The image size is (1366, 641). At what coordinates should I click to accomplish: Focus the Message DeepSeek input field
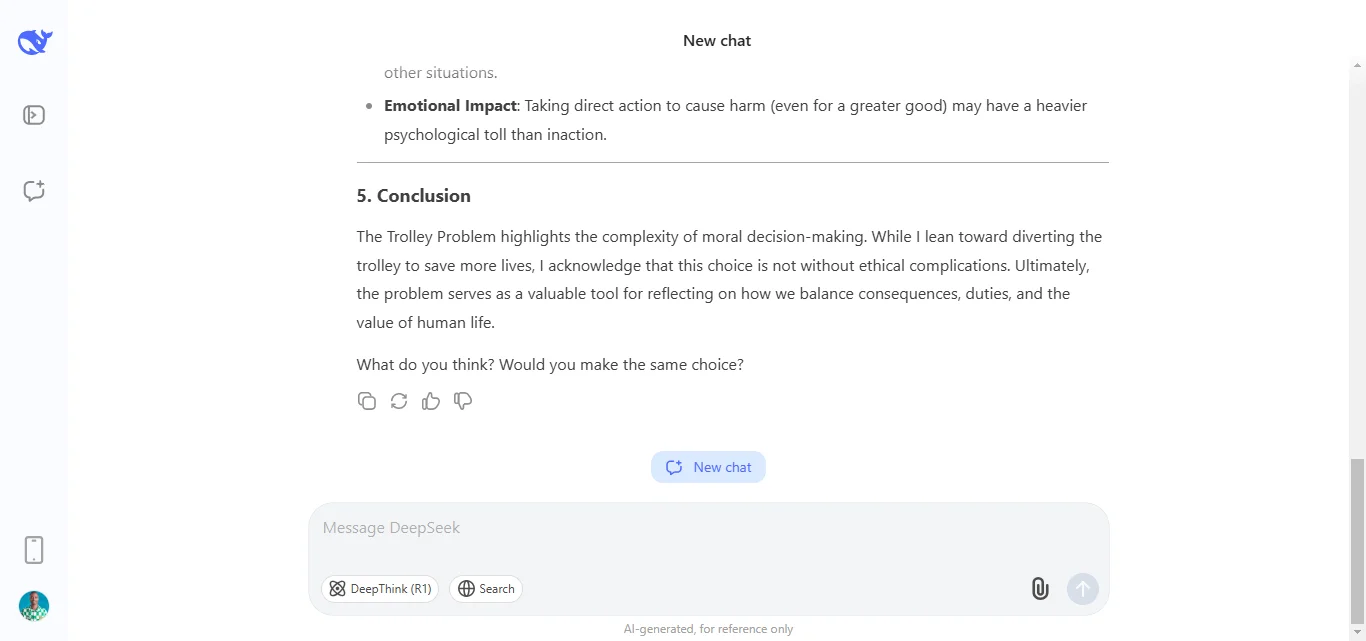[x=700, y=527]
